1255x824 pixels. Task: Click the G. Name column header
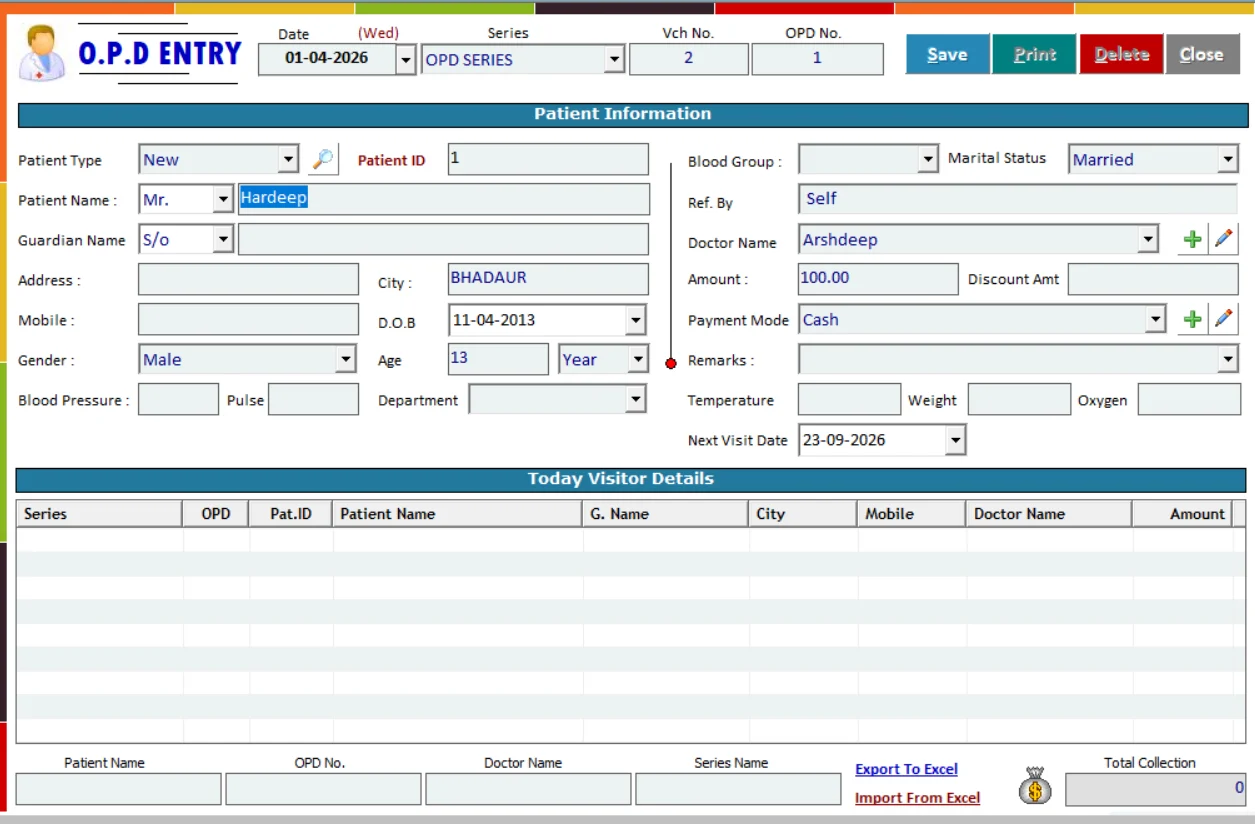666,514
